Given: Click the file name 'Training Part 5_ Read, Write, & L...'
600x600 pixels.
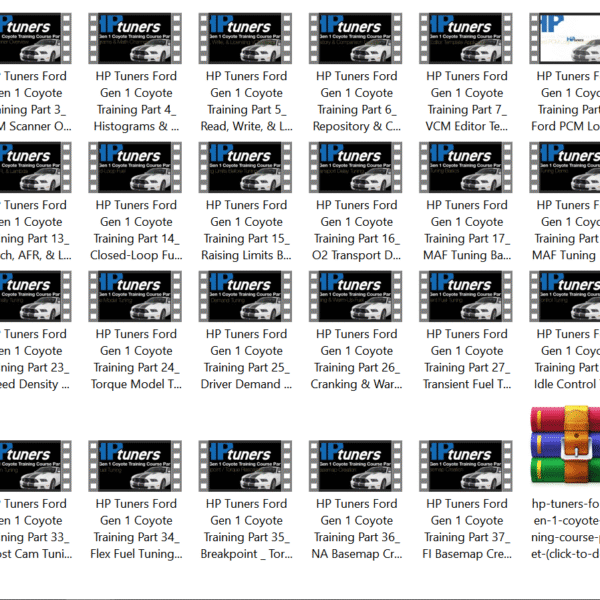Looking at the screenshot, I should (247, 118).
